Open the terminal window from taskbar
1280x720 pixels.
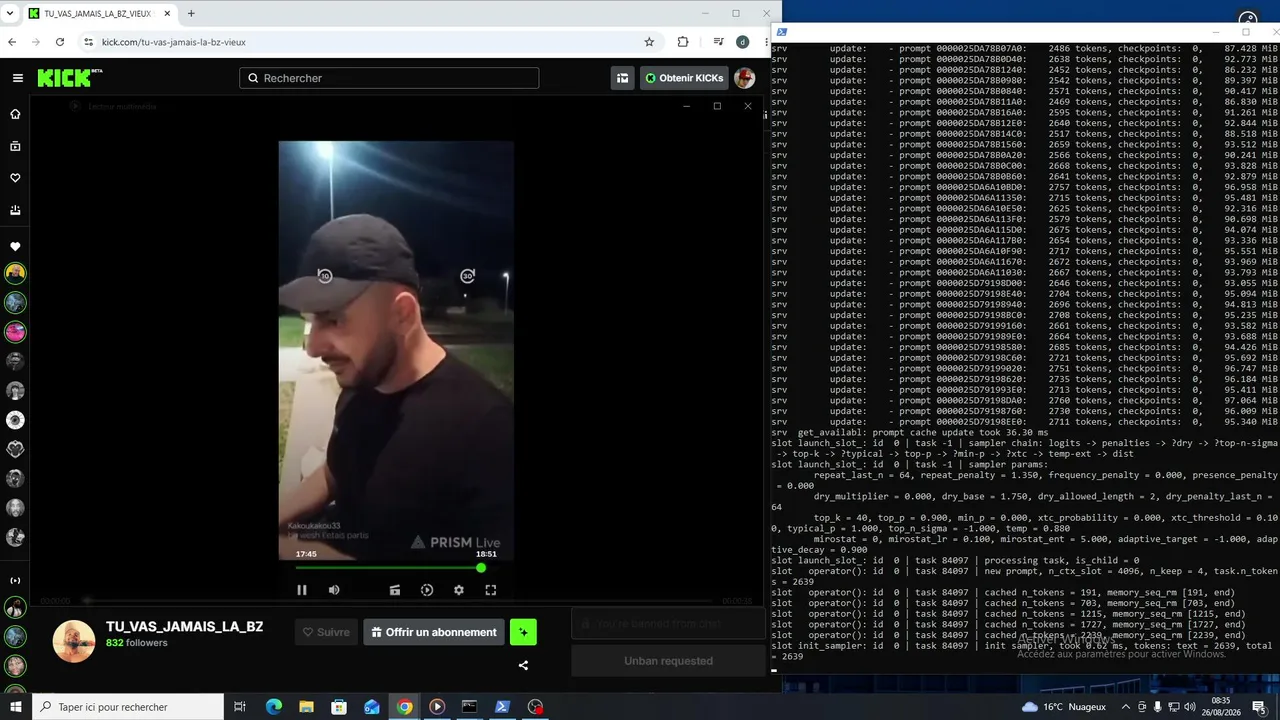pyautogui.click(x=469, y=707)
